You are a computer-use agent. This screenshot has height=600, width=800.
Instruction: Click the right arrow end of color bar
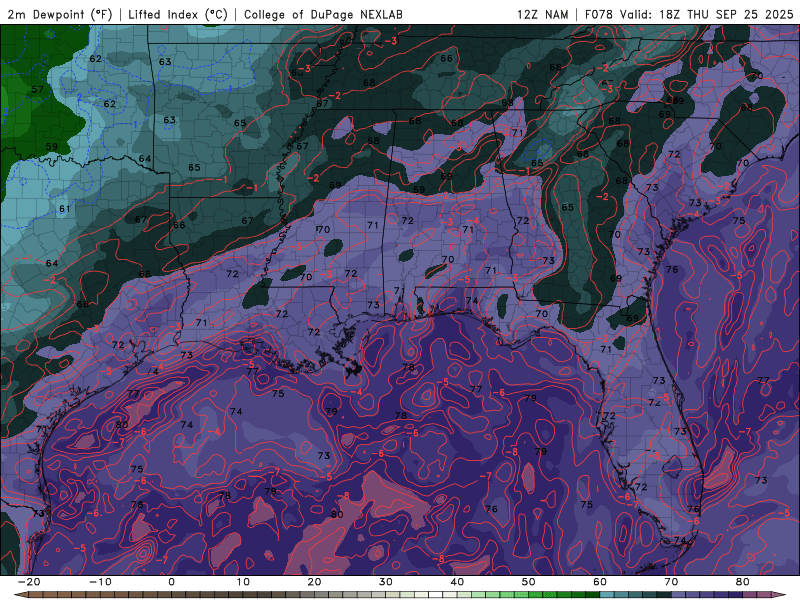tap(780, 595)
